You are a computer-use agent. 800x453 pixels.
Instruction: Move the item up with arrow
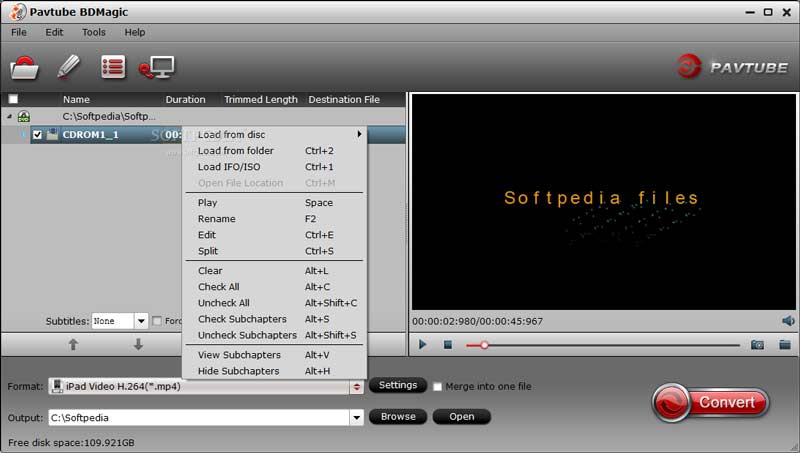click(73, 344)
